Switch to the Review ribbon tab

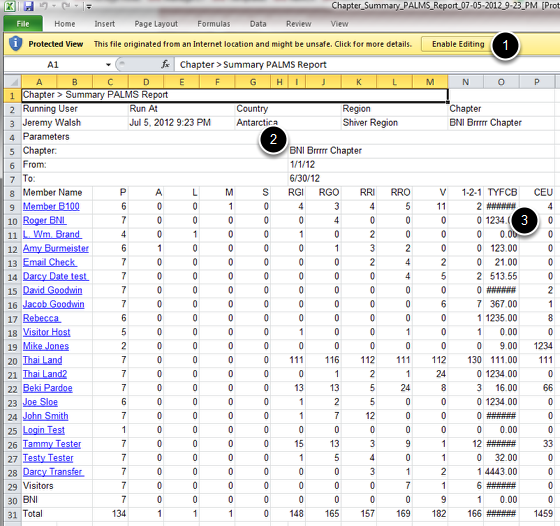pyautogui.click(x=299, y=24)
